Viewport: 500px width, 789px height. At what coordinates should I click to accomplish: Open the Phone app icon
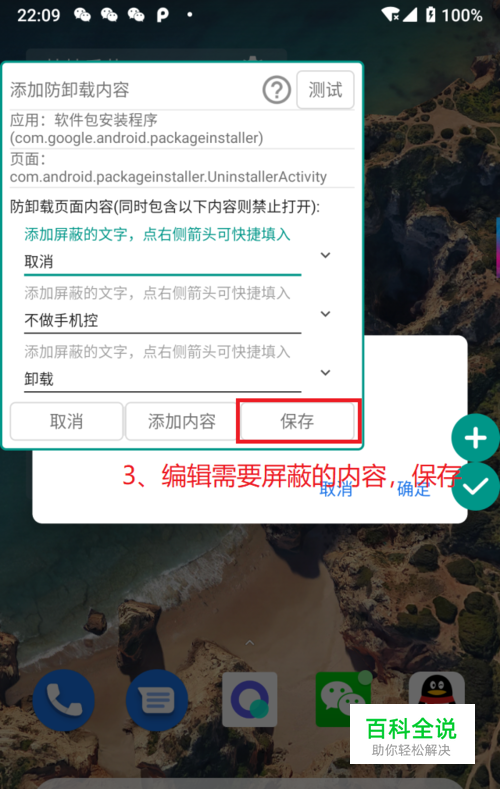coord(63,700)
